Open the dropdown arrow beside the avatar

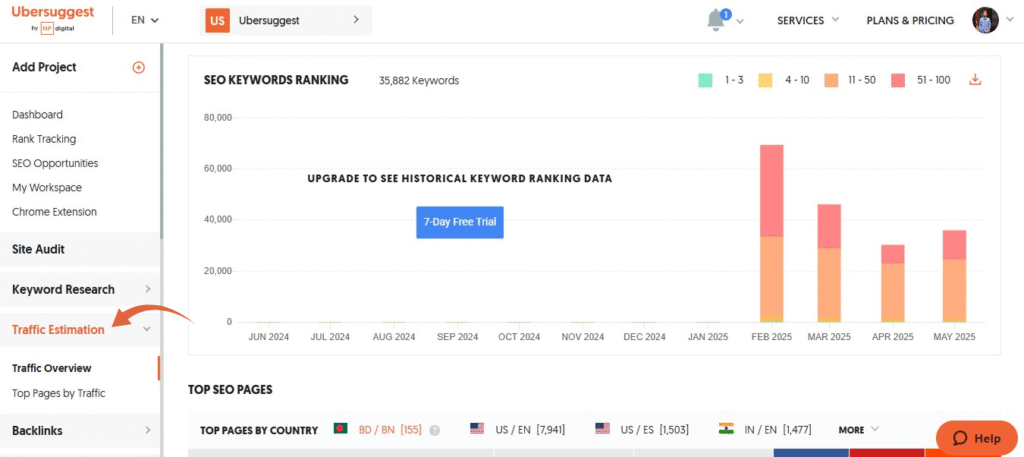pyautogui.click(x=1010, y=20)
